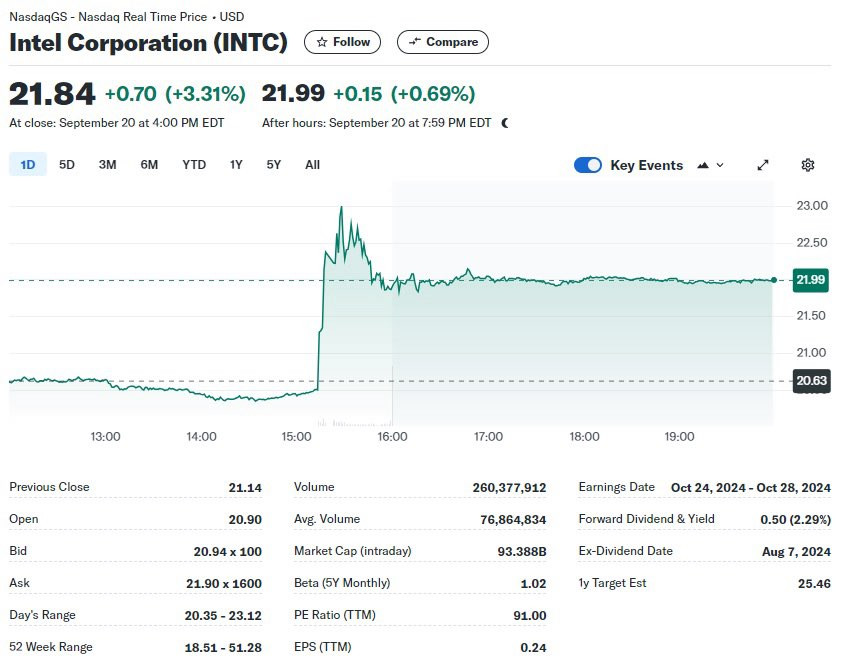
Task: Click the 16:00 time axis label
Action: pyautogui.click(x=392, y=436)
